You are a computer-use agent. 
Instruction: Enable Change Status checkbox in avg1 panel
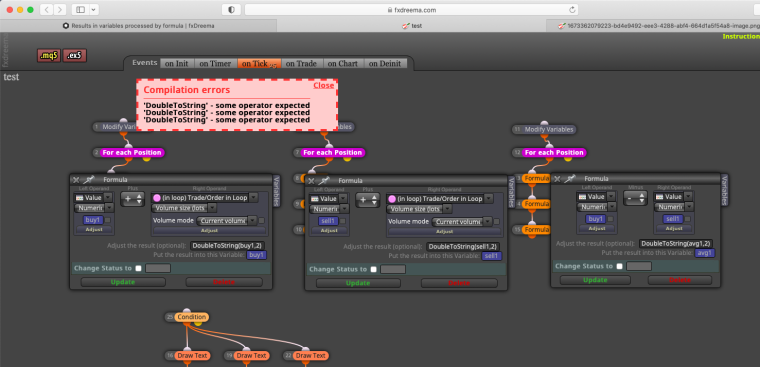(x=619, y=266)
